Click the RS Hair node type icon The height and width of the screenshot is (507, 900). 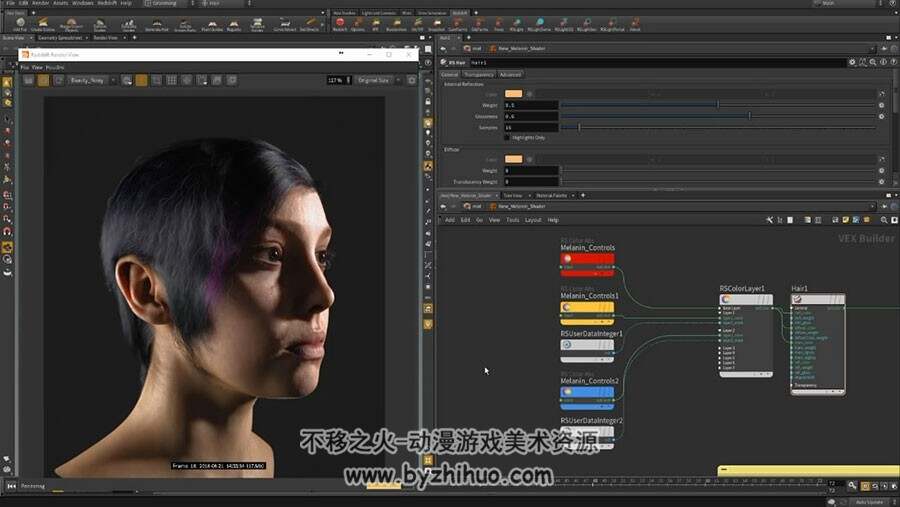[x=444, y=62]
